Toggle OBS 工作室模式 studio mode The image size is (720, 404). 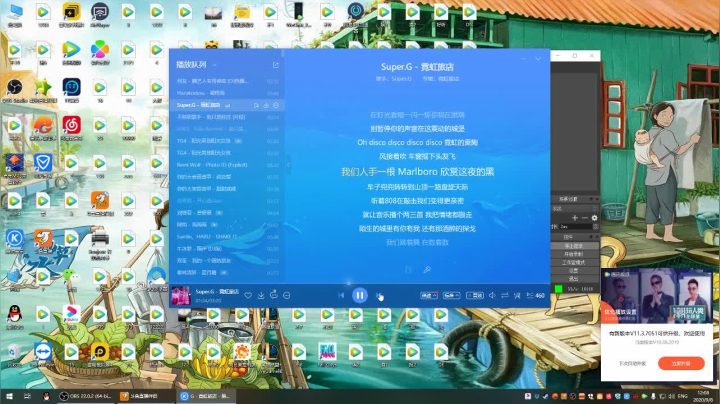tap(575, 263)
